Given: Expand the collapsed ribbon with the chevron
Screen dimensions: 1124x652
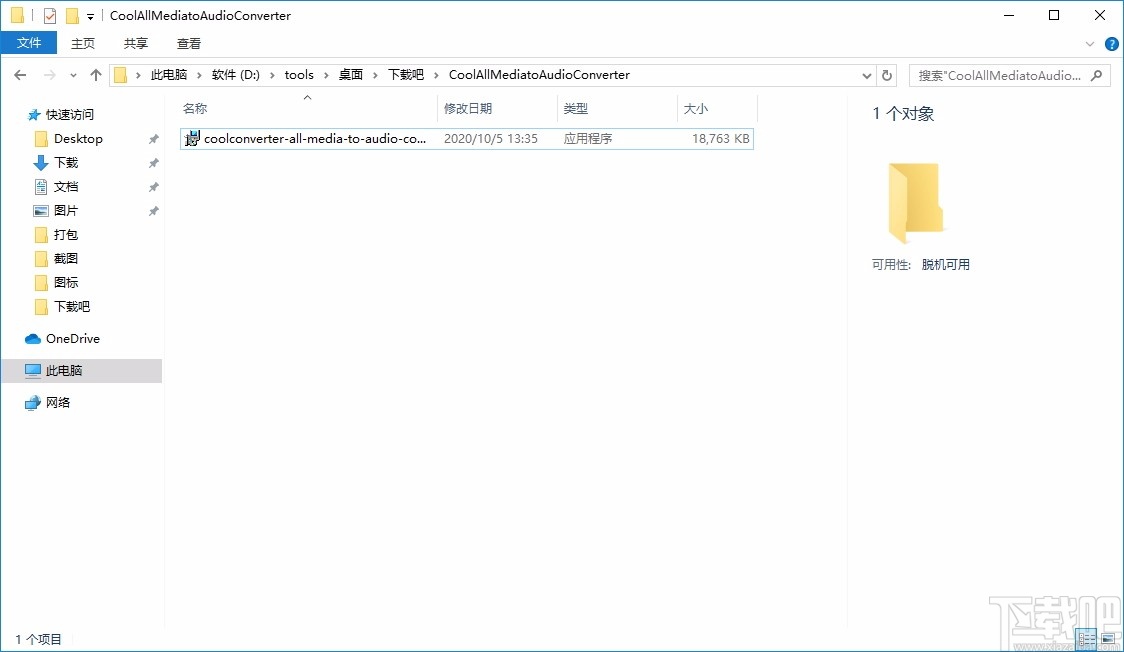Looking at the screenshot, I should point(1090,43).
